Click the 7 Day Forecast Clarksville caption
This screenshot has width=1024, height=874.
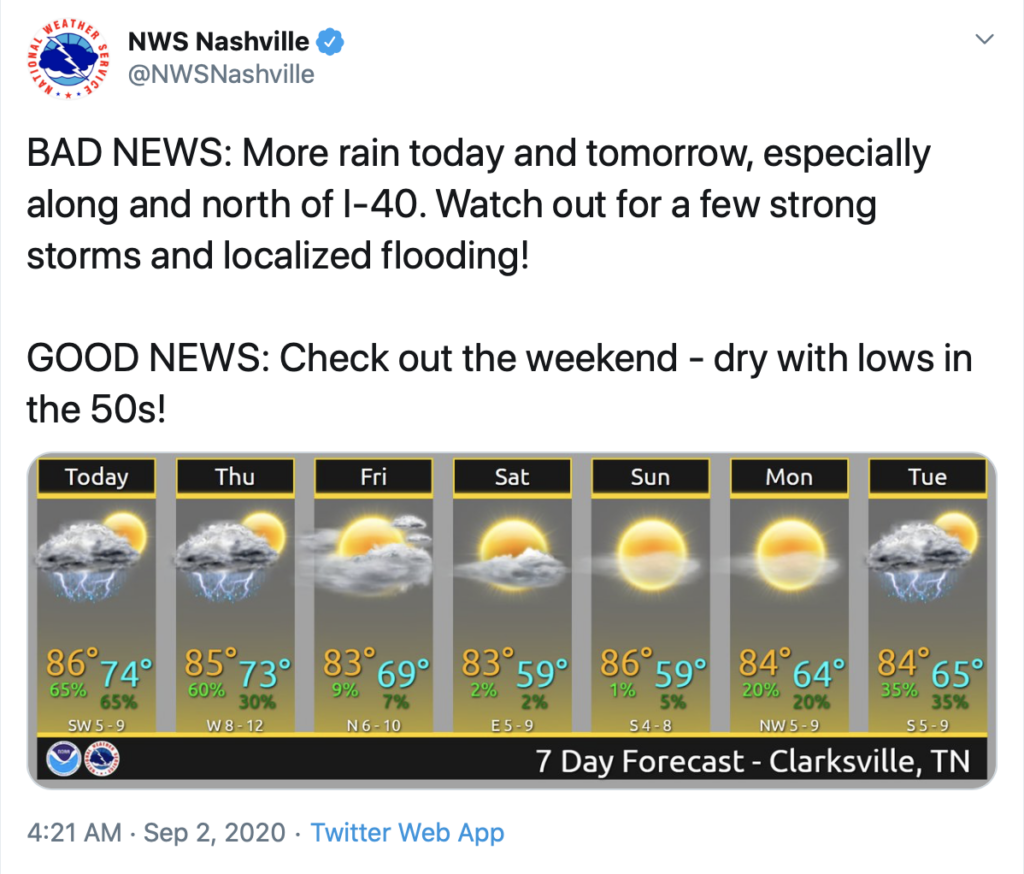pyautogui.click(x=753, y=761)
